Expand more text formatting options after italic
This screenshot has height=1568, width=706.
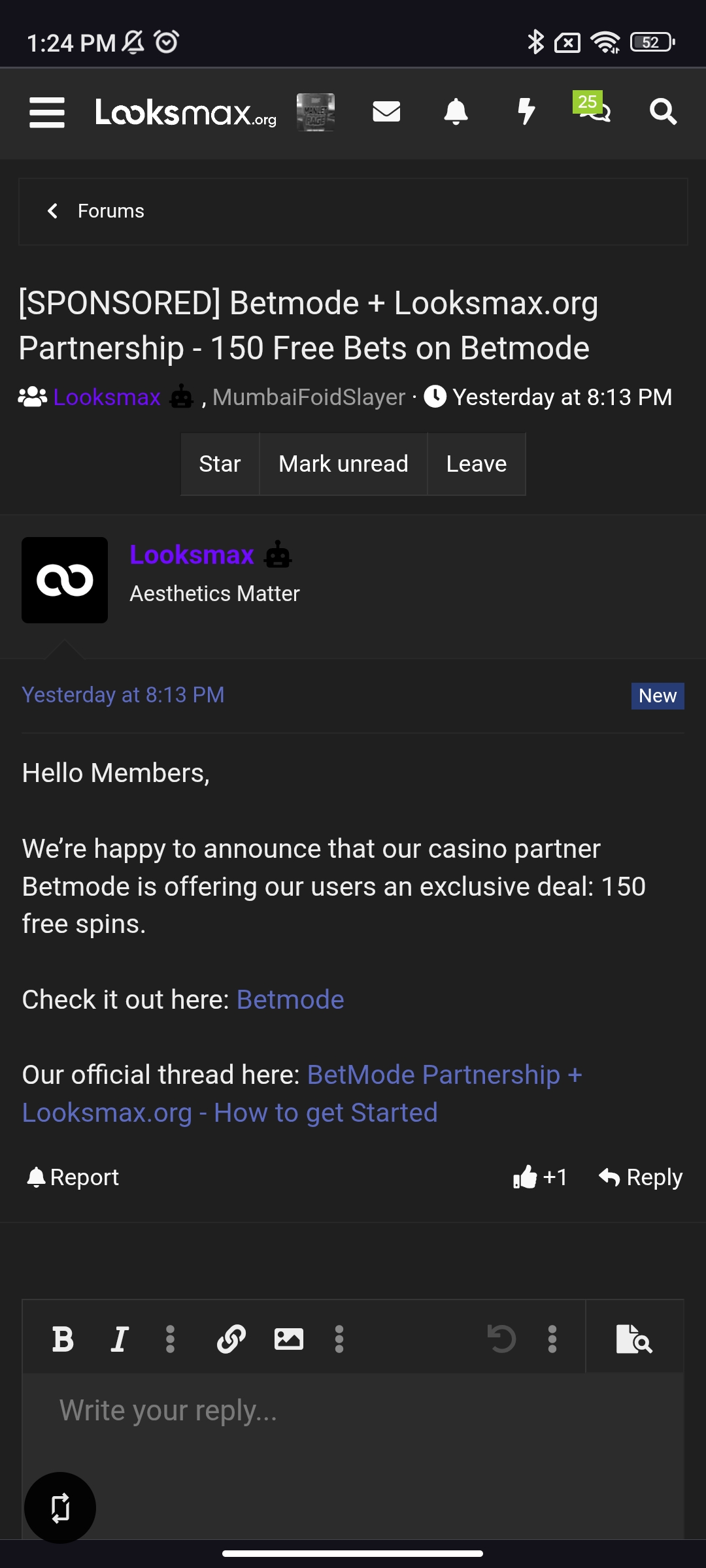pyautogui.click(x=170, y=1339)
